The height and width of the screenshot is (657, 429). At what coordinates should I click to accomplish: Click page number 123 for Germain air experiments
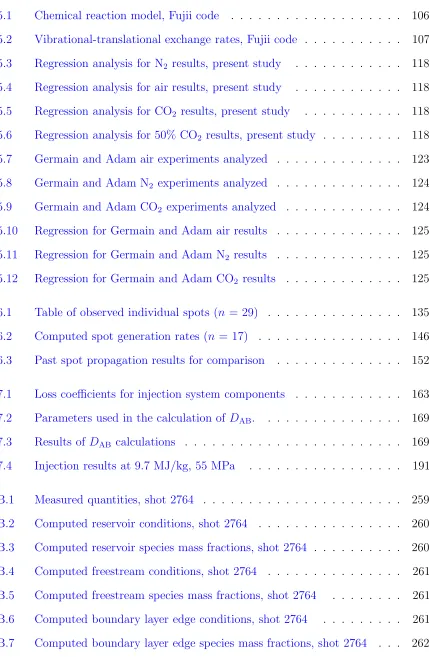click(420, 159)
